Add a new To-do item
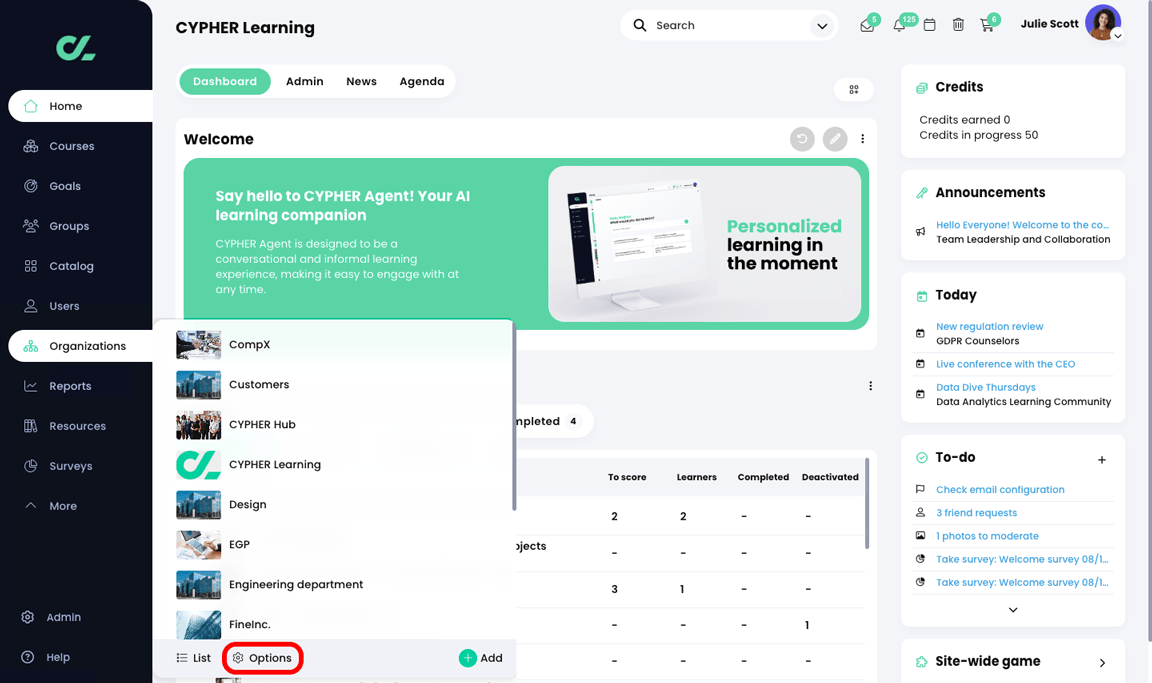Image resolution: width=1152 pixels, height=683 pixels. (x=1101, y=460)
